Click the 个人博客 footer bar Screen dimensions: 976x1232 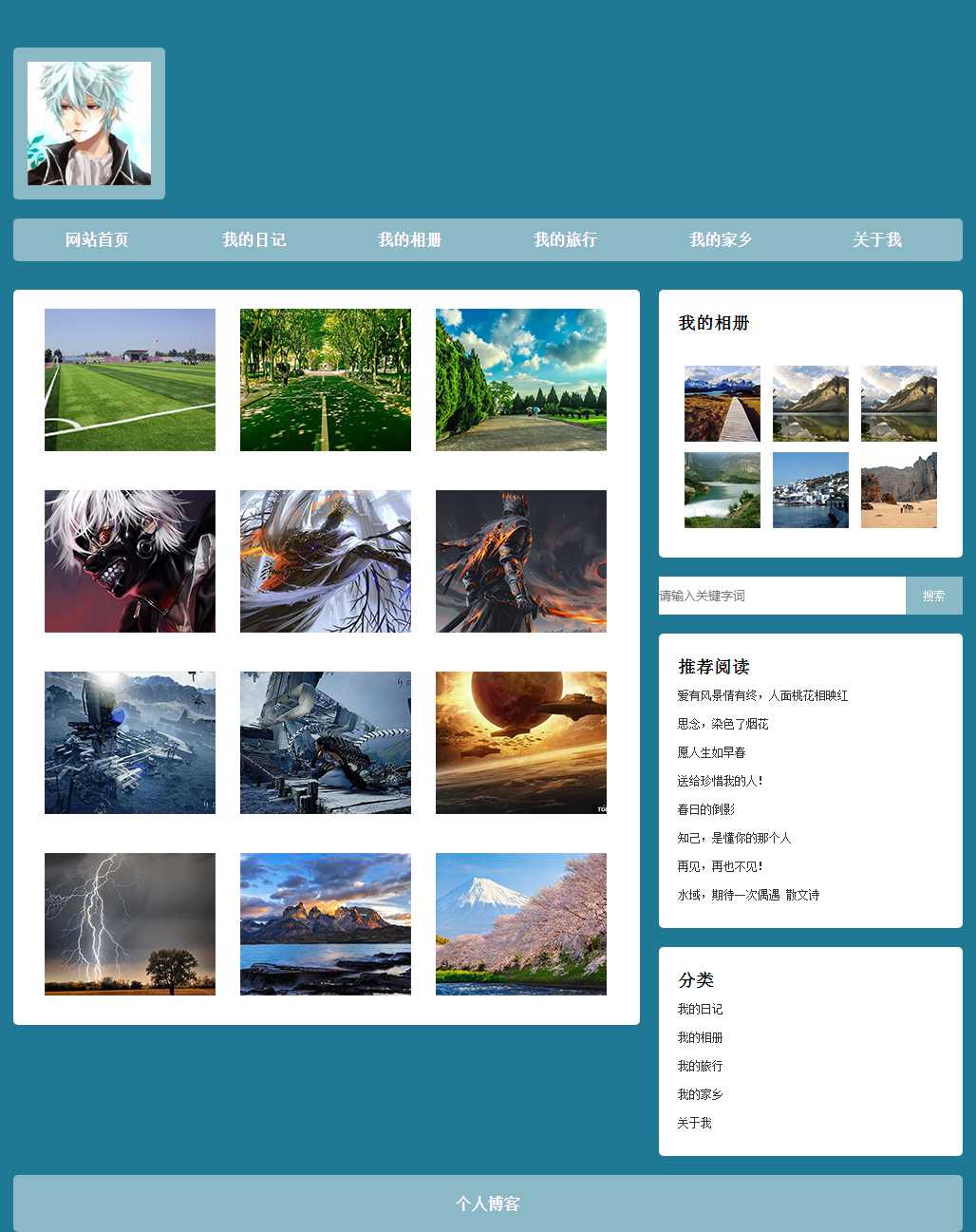(x=488, y=1204)
